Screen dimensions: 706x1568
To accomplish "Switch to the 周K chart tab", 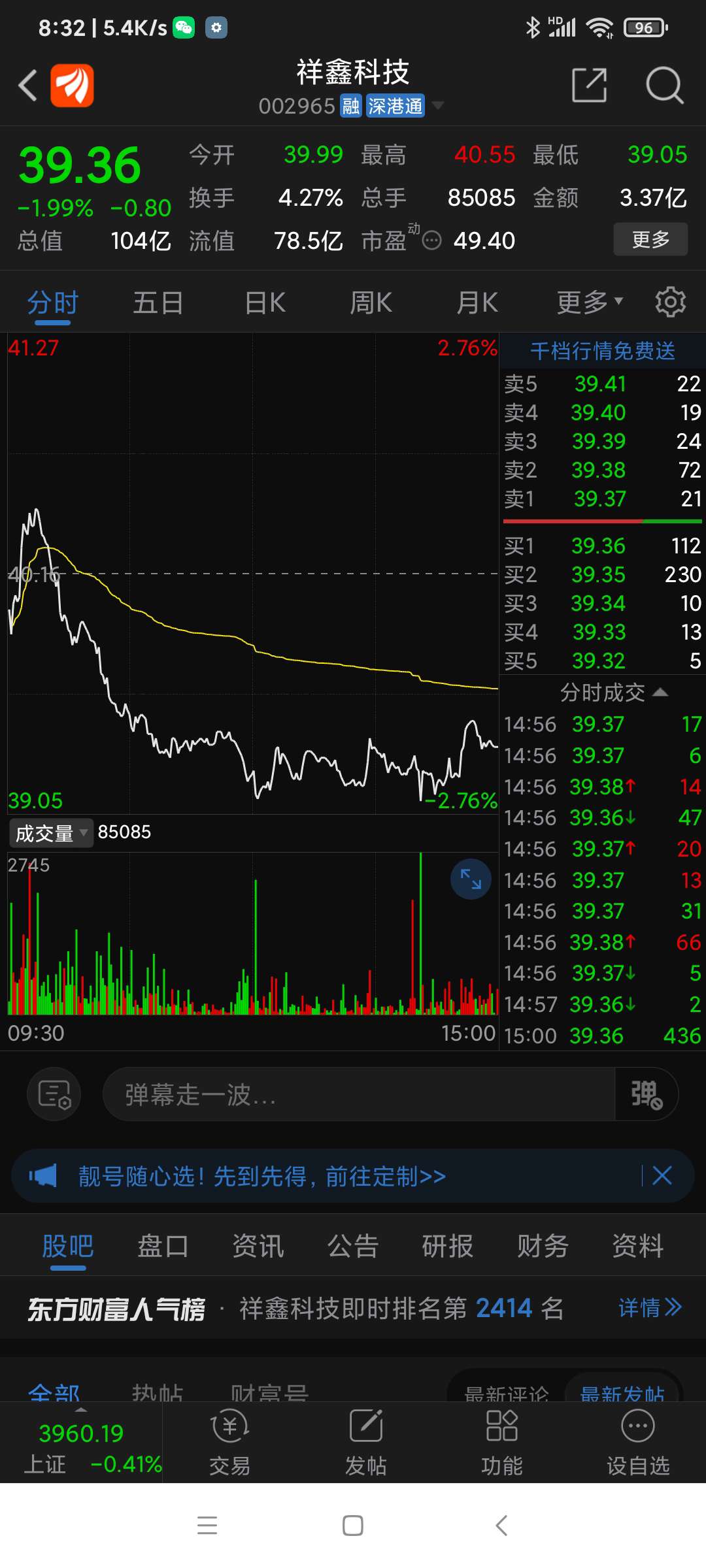I will coord(371,302).
